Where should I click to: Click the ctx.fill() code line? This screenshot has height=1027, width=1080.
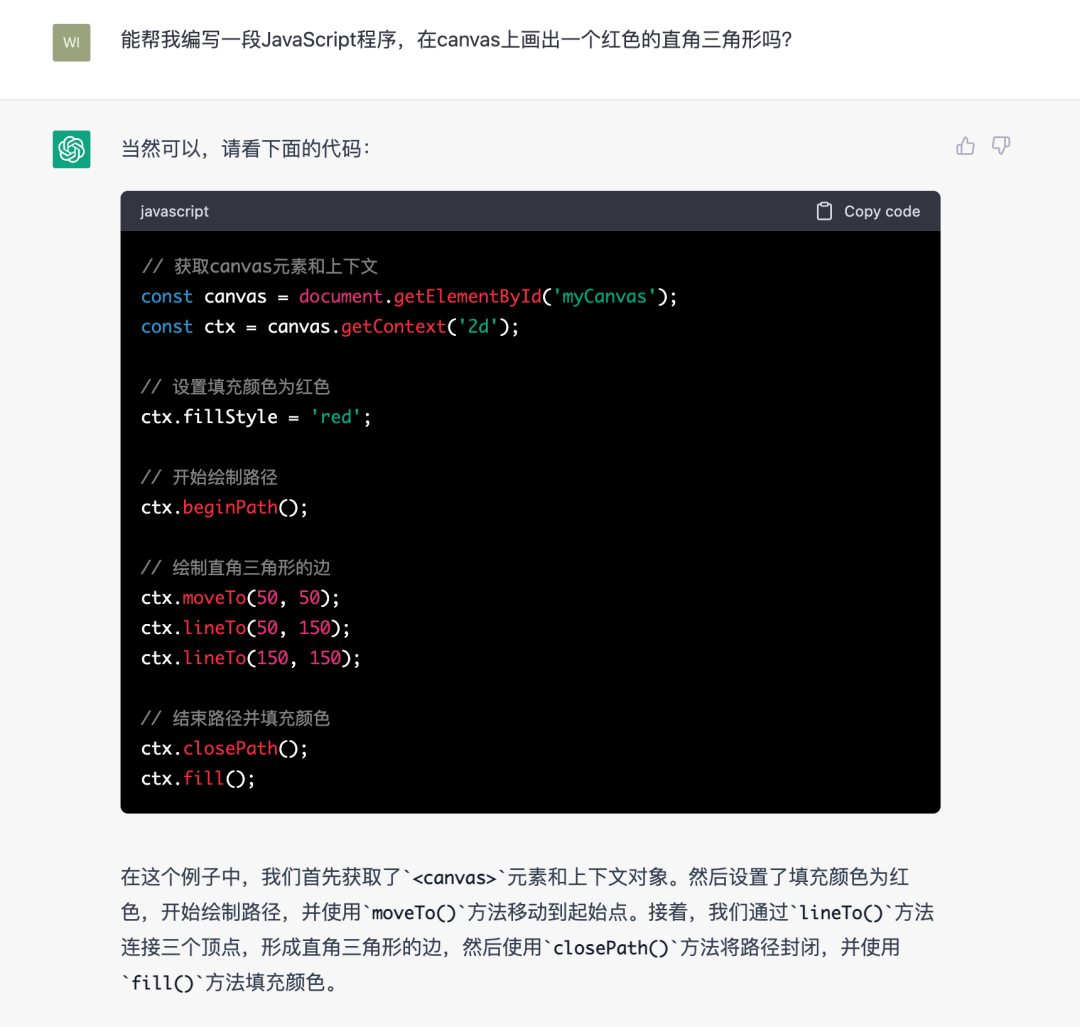click(198, 779)
